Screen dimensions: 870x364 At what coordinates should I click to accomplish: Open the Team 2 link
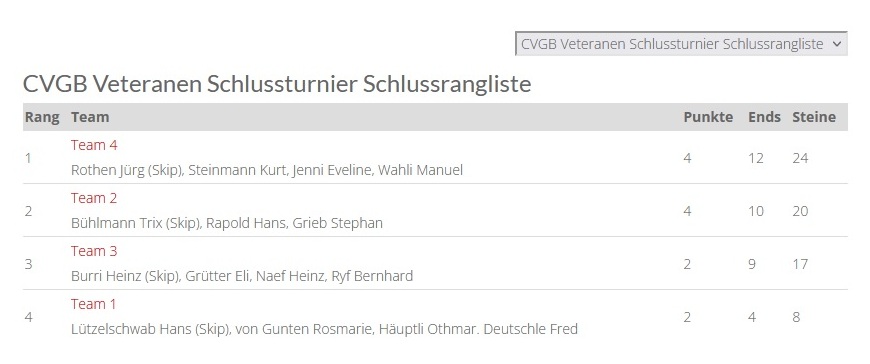coord(94,198)
